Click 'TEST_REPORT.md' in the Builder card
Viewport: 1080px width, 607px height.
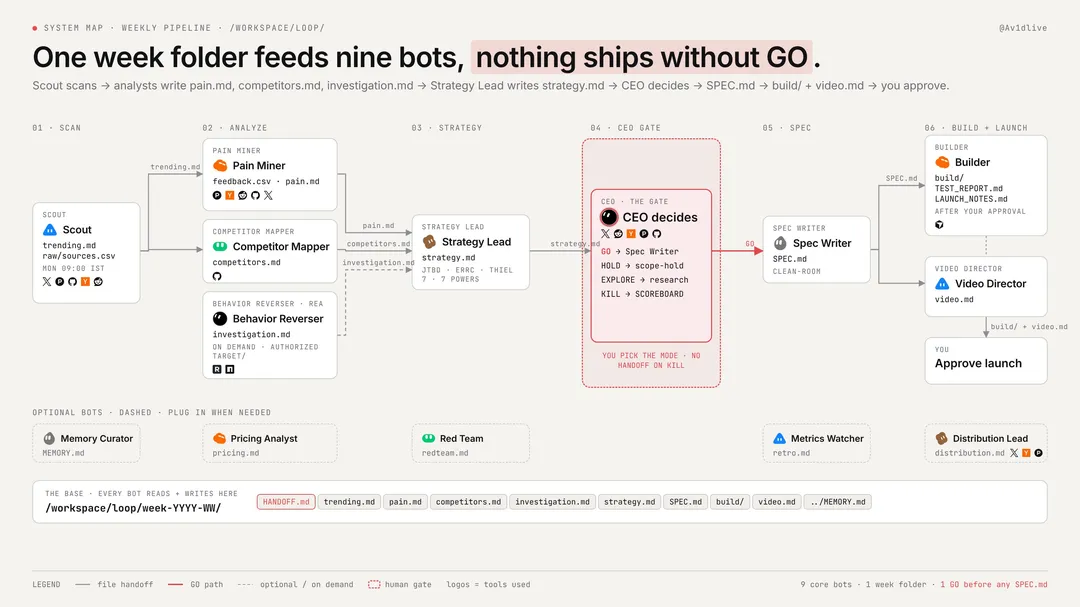pos(968,188)
